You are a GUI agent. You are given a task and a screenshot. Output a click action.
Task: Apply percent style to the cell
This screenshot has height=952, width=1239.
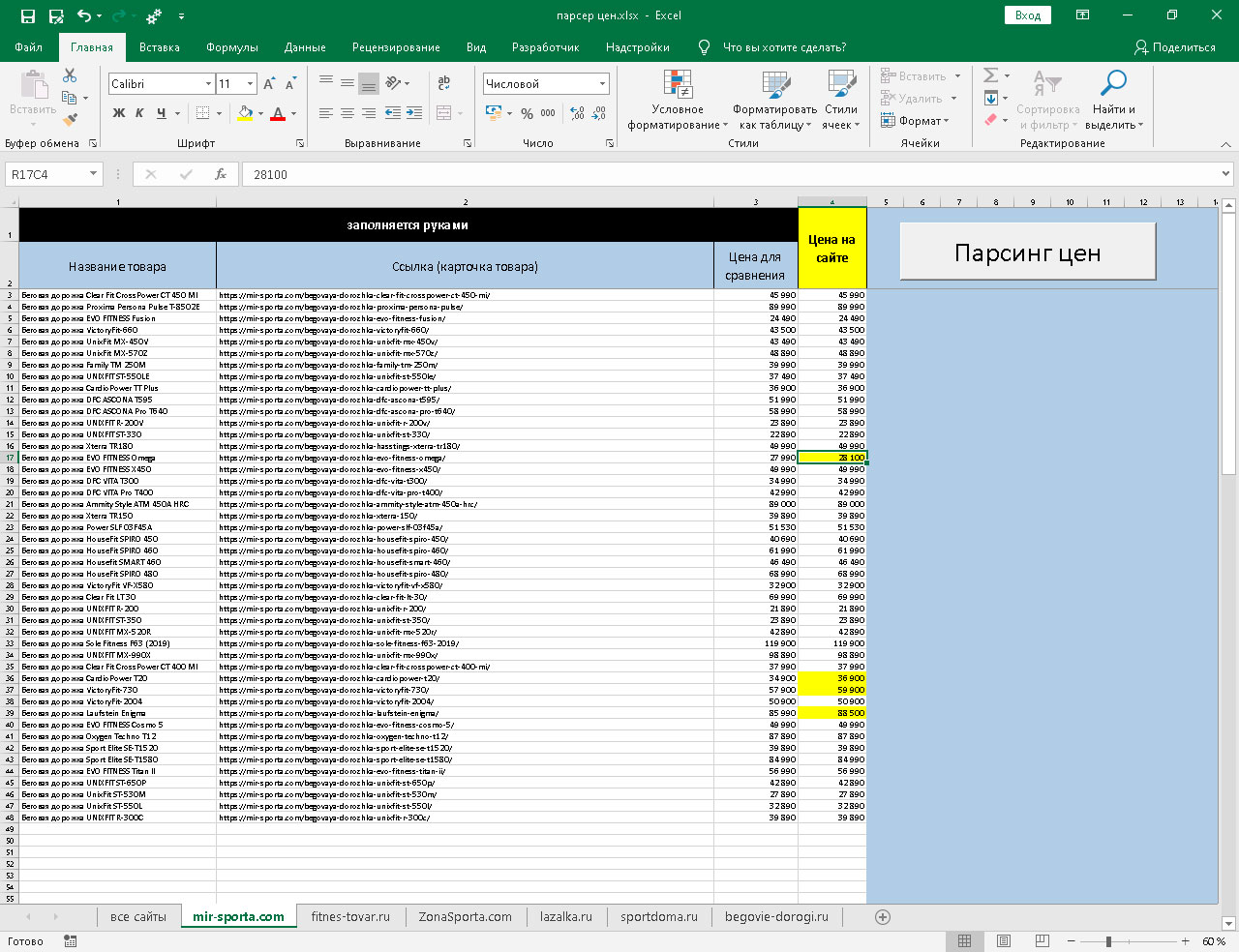(527, 113)
